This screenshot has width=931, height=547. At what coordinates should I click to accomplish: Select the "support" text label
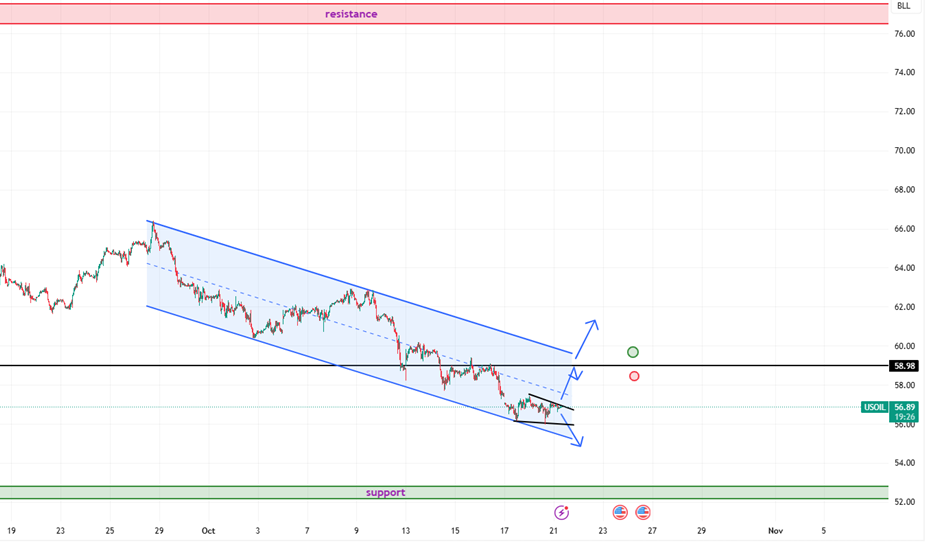(x=385, y=492)
